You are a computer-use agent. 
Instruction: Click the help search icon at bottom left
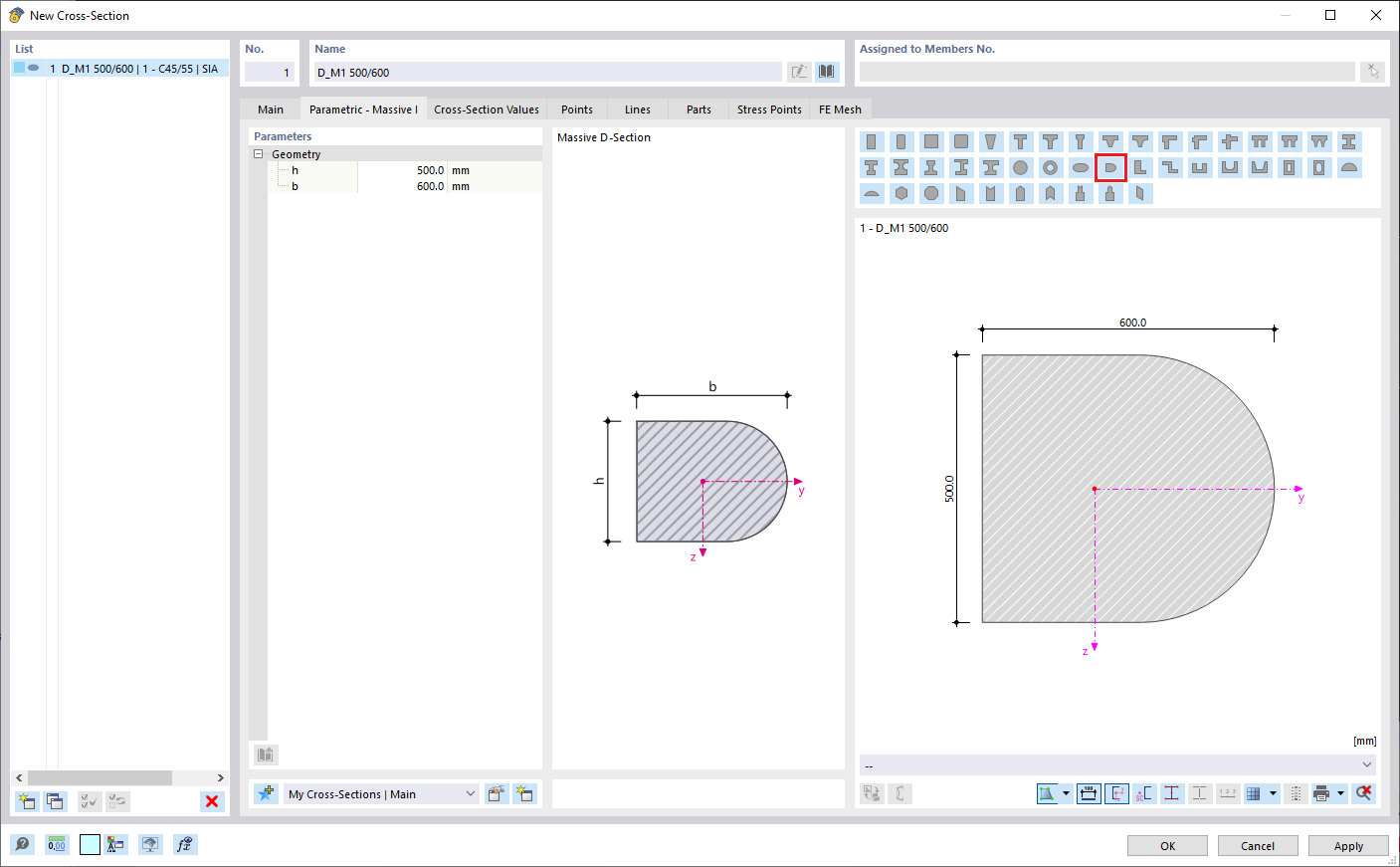coord(22,845)
